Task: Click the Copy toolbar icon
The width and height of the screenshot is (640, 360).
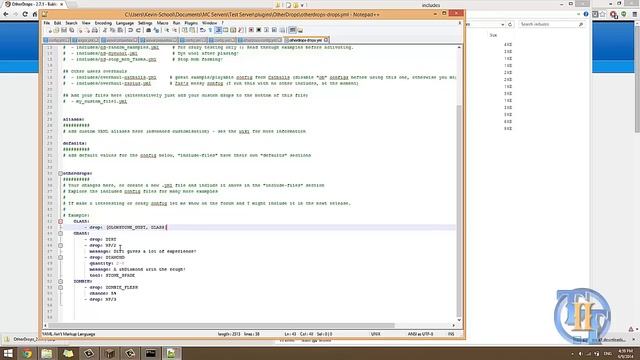Action: coord(112,30)
